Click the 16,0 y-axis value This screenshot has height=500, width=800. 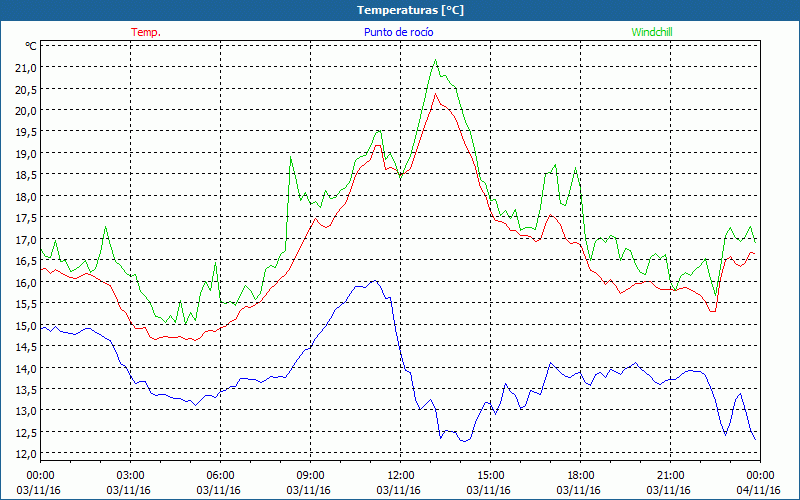tap(27, 282)
